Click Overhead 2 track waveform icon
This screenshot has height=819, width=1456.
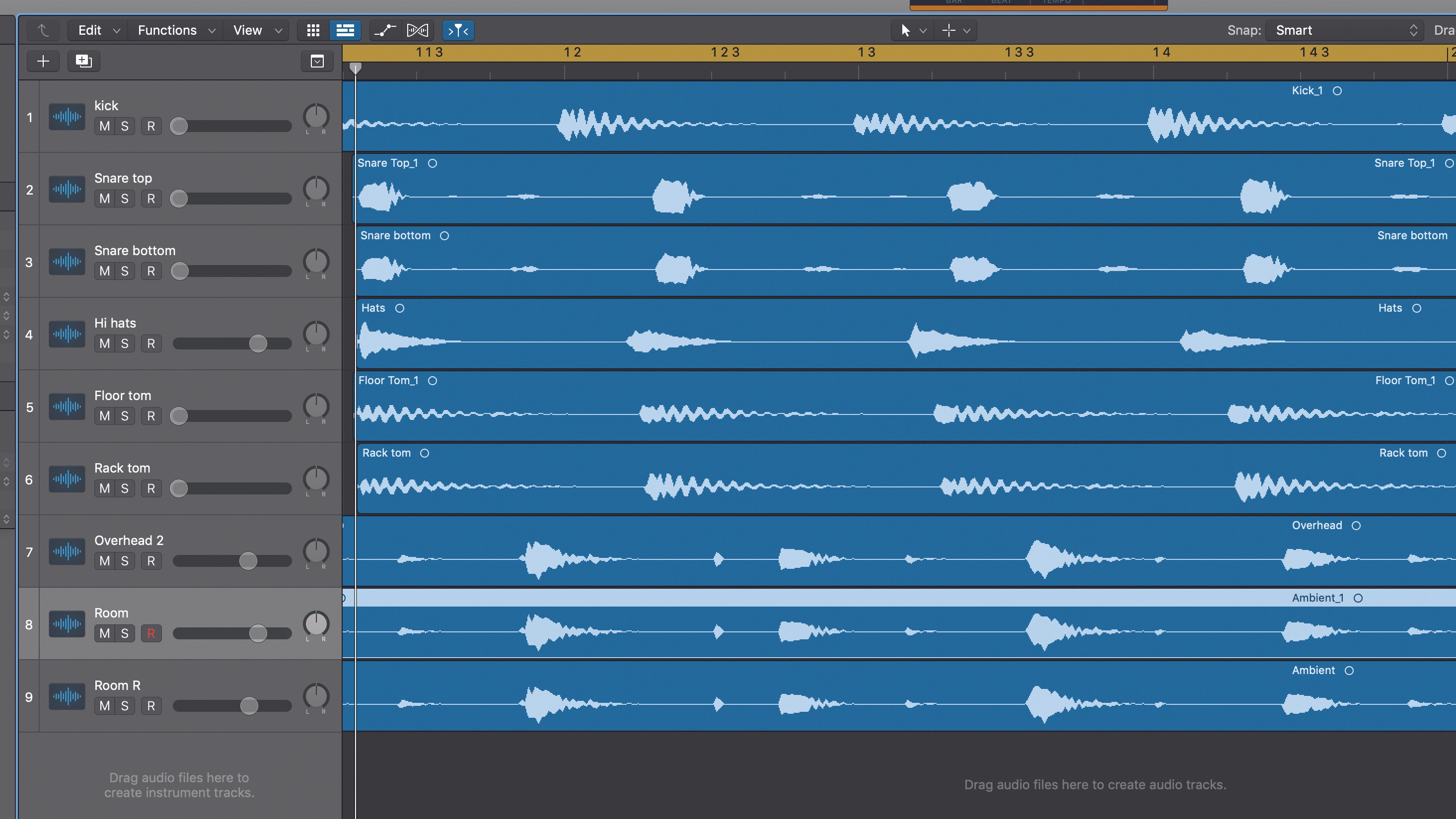tap(67, 551)
